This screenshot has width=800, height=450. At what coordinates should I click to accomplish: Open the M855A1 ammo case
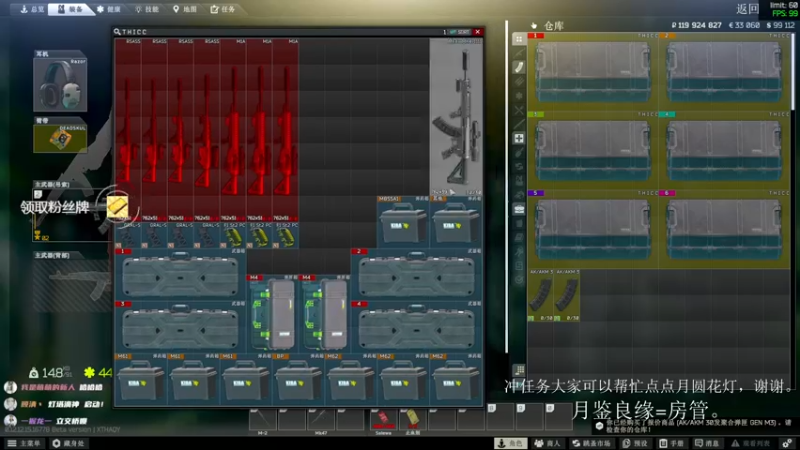tap(403, 222)
